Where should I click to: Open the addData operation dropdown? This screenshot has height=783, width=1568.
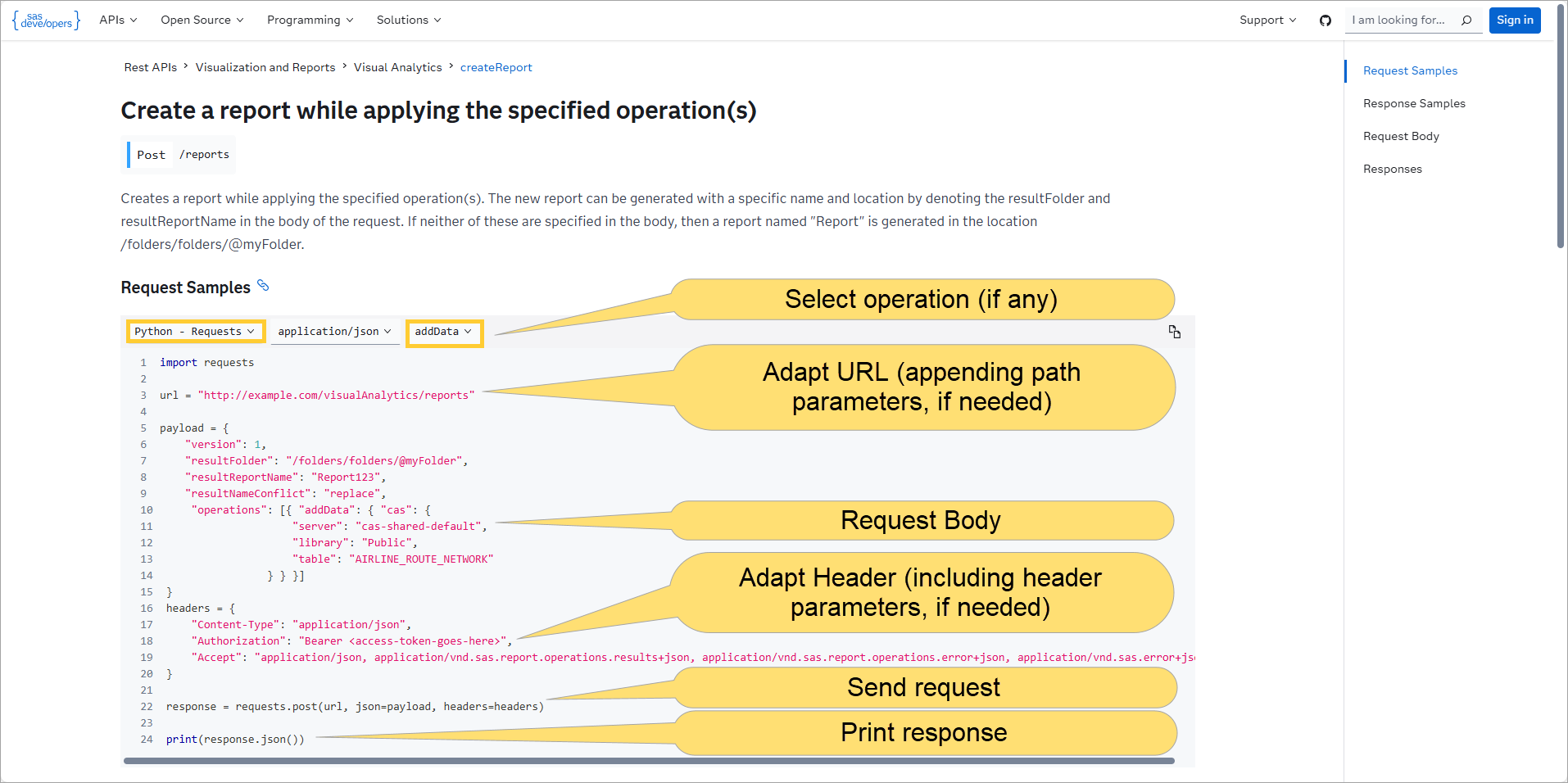(444, 331)
